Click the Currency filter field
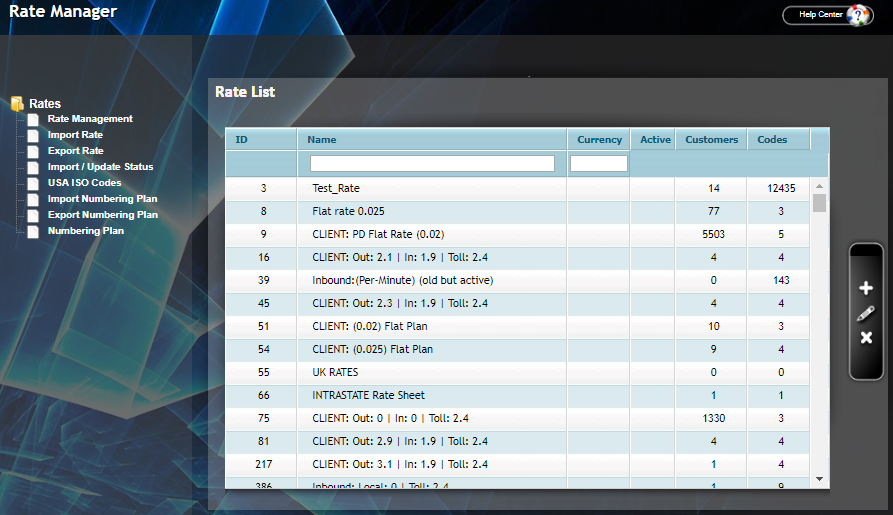Viewport: 893px width, 515px height. [598, 163]
